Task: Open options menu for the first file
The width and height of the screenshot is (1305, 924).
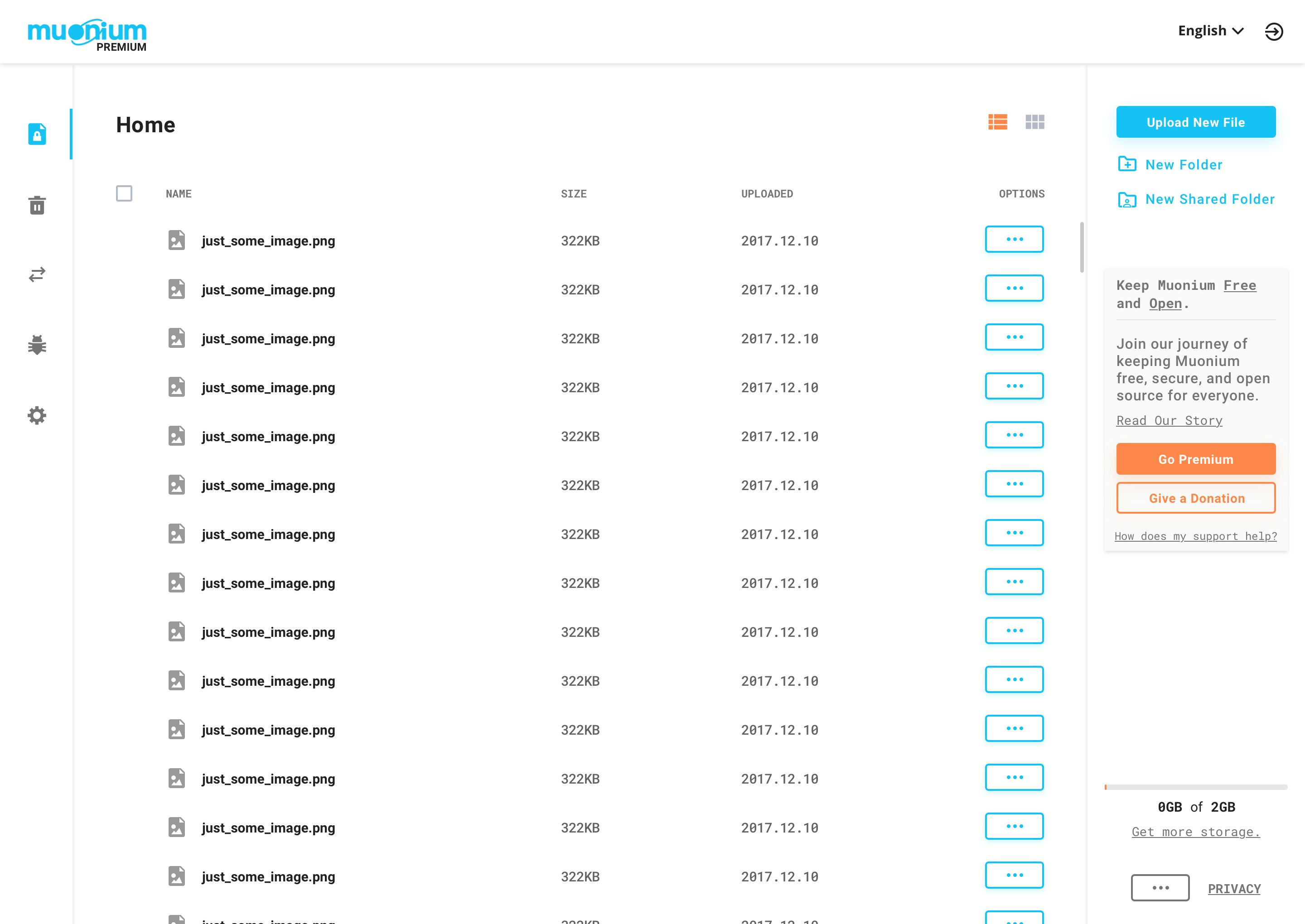Action: (x=1014, y=239)
